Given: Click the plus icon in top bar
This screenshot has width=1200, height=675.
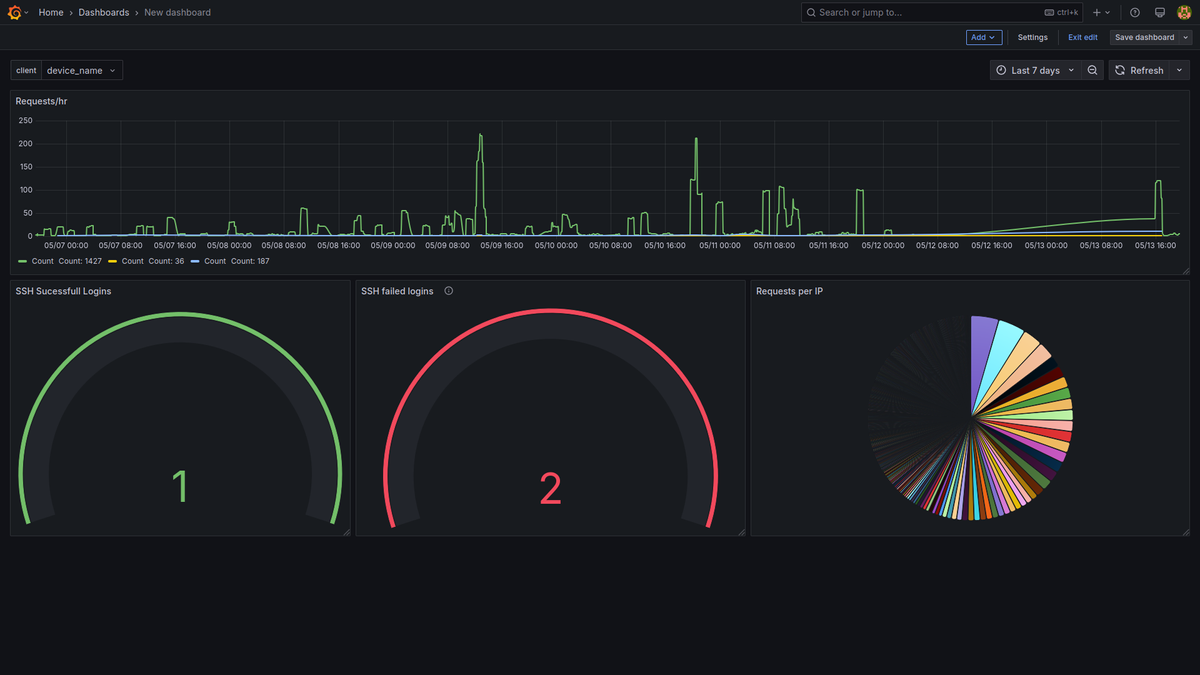Looking at the screenshot, I should pos(1097,13).
